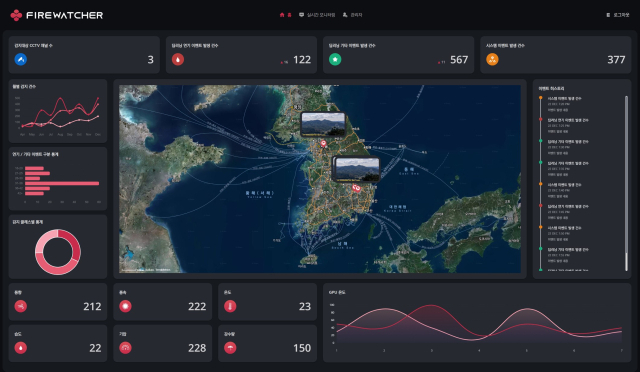
Task: Switch to the real-time monitoring menu
Action: [x=317, y=15]
